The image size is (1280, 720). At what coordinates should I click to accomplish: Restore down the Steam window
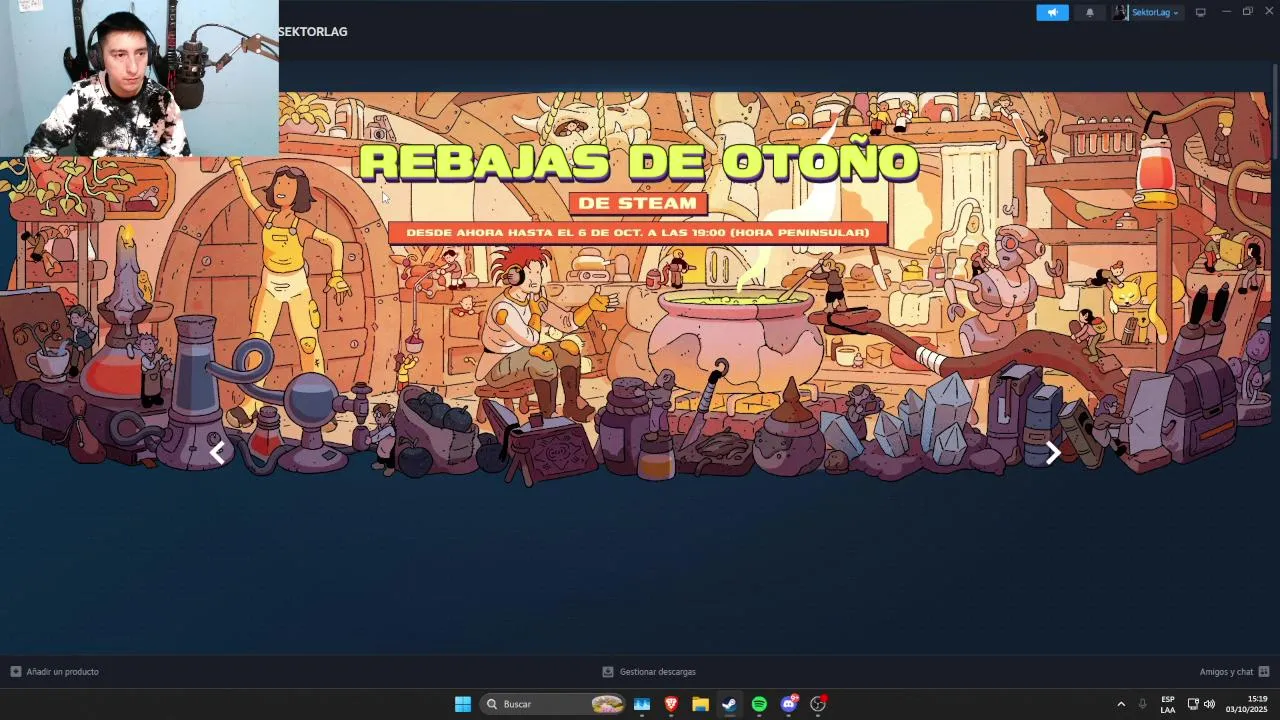1248,11
